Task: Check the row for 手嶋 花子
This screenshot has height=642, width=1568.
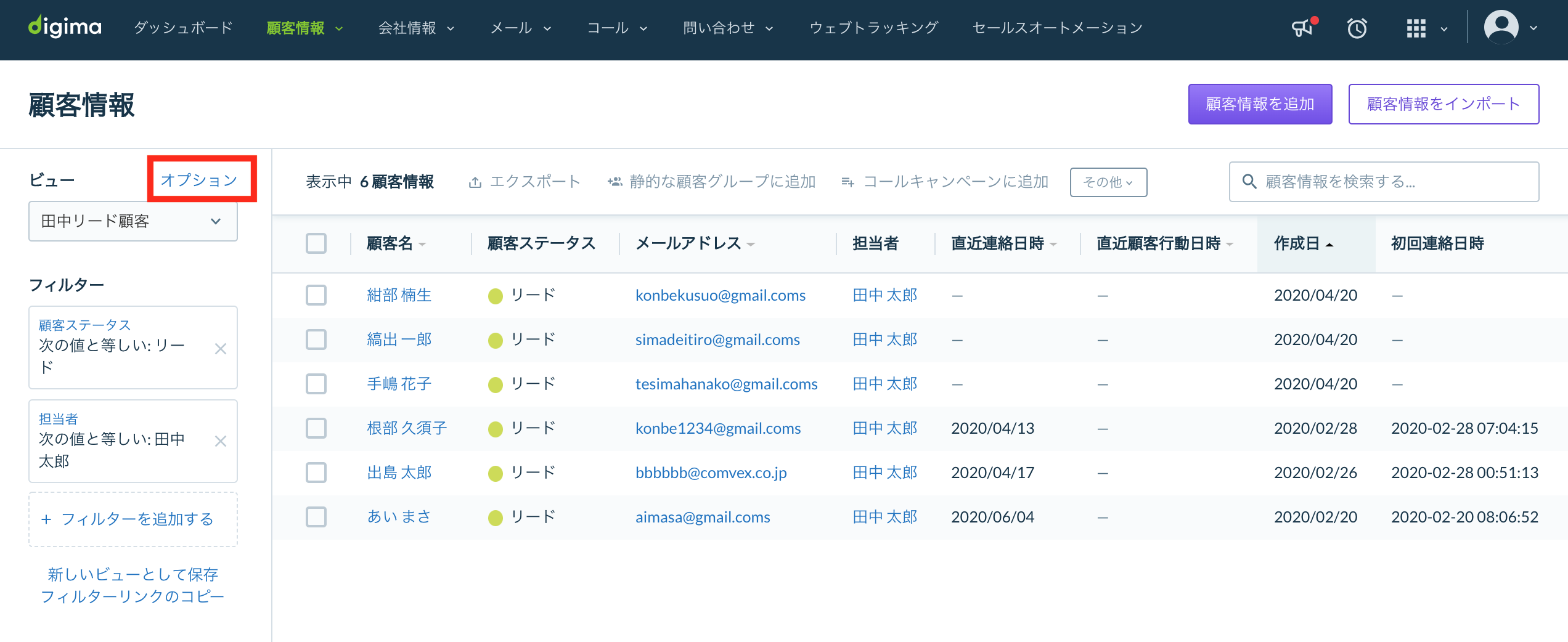Action: [x=316, y=384]
